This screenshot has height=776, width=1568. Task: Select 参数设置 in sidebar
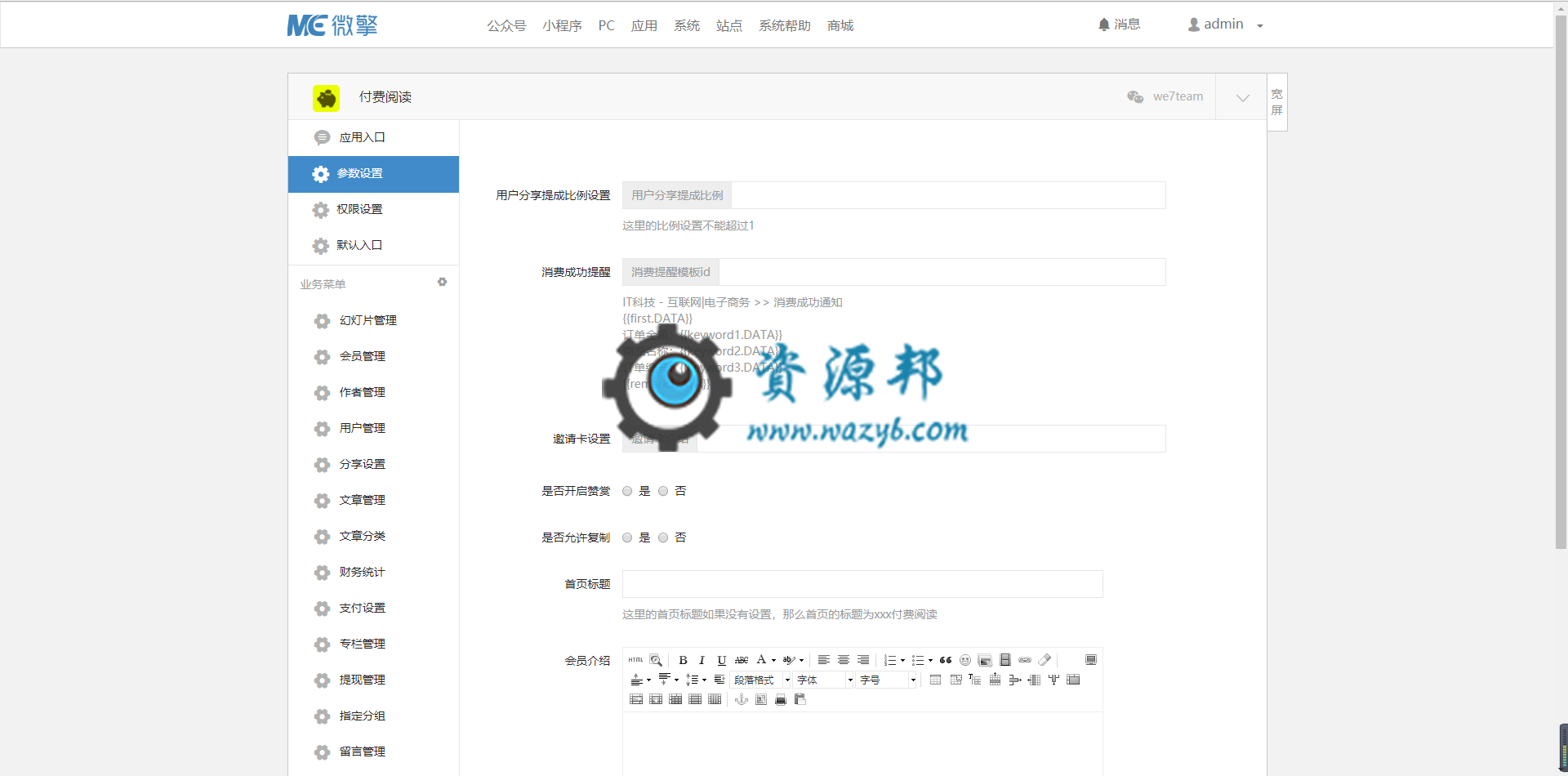tap(373, 174)
